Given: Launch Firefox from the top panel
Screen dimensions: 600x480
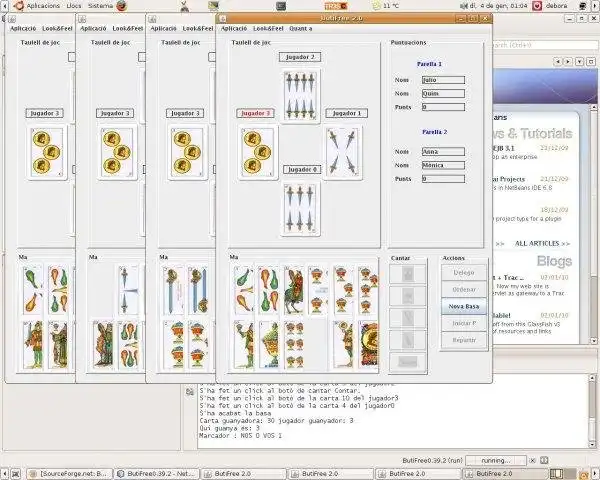Looking at the screenshot, I should tap(122, 6).
